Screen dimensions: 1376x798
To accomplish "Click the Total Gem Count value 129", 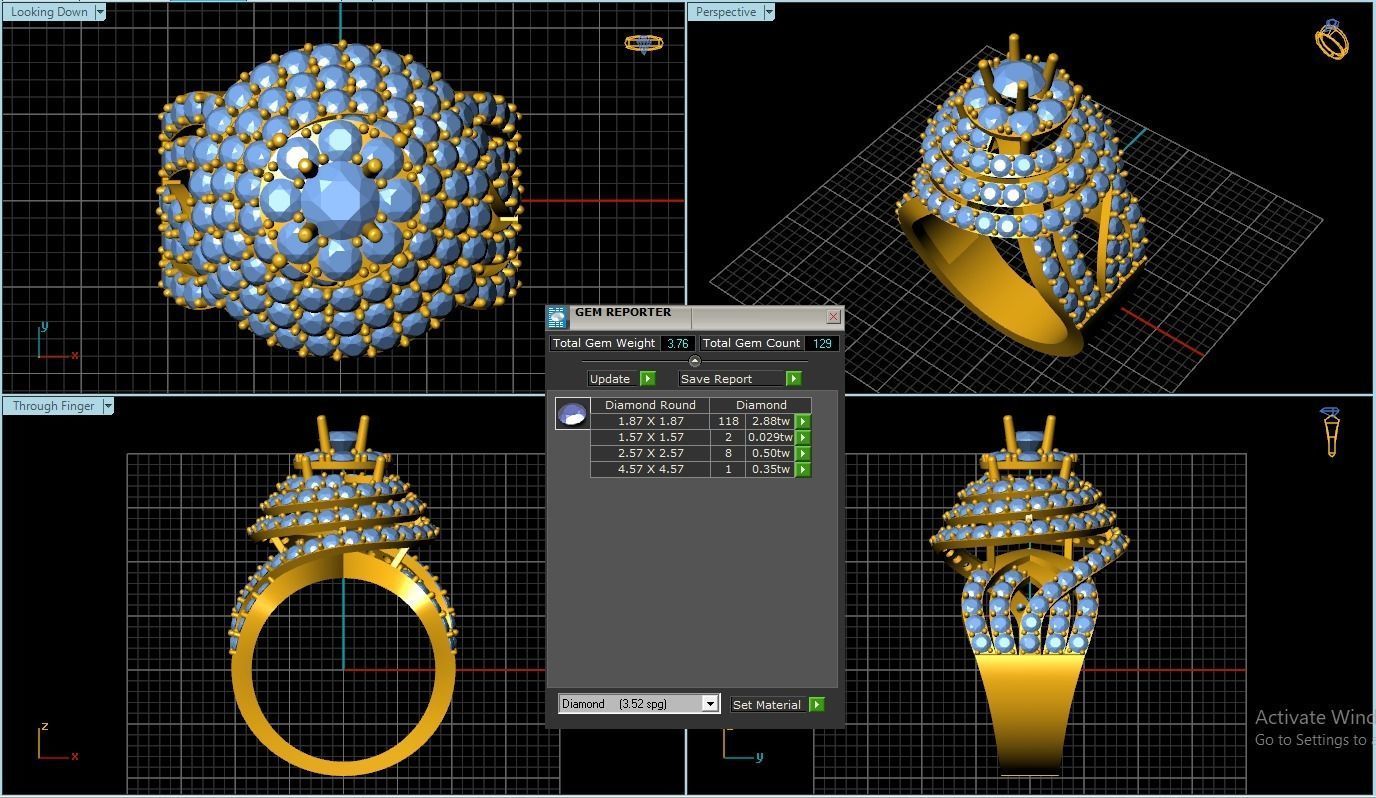I will pos(822,343).
